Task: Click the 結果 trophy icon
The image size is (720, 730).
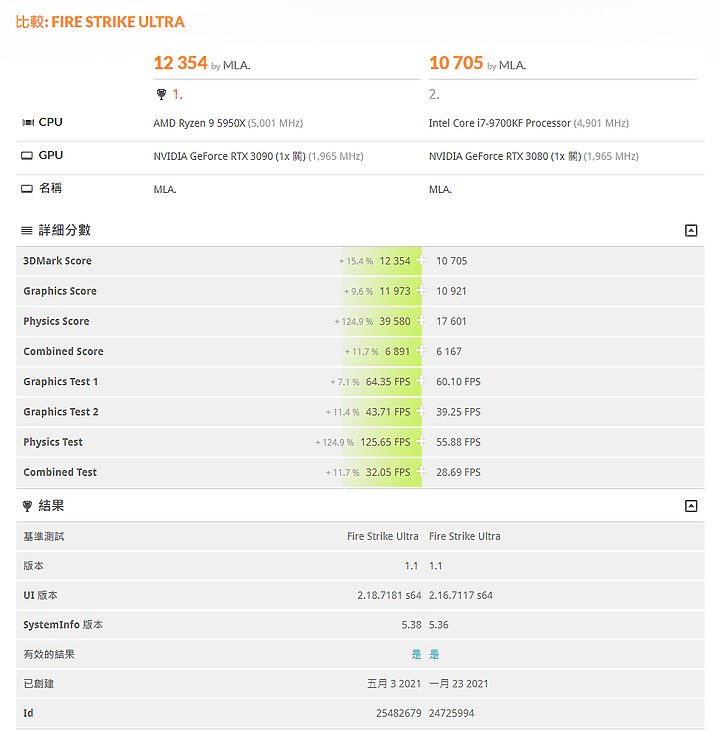Action: click(27, 506)
